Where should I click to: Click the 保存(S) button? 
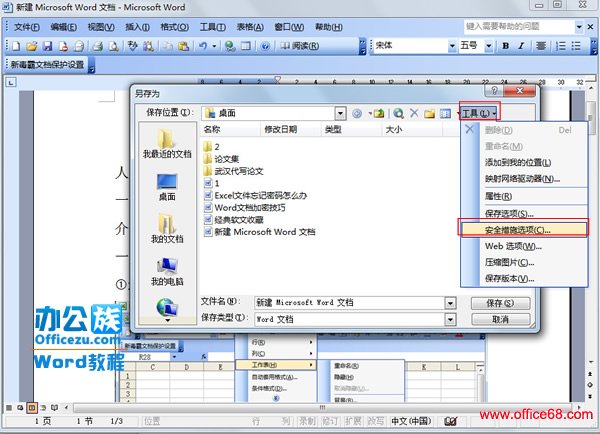(x=501, y=303)
